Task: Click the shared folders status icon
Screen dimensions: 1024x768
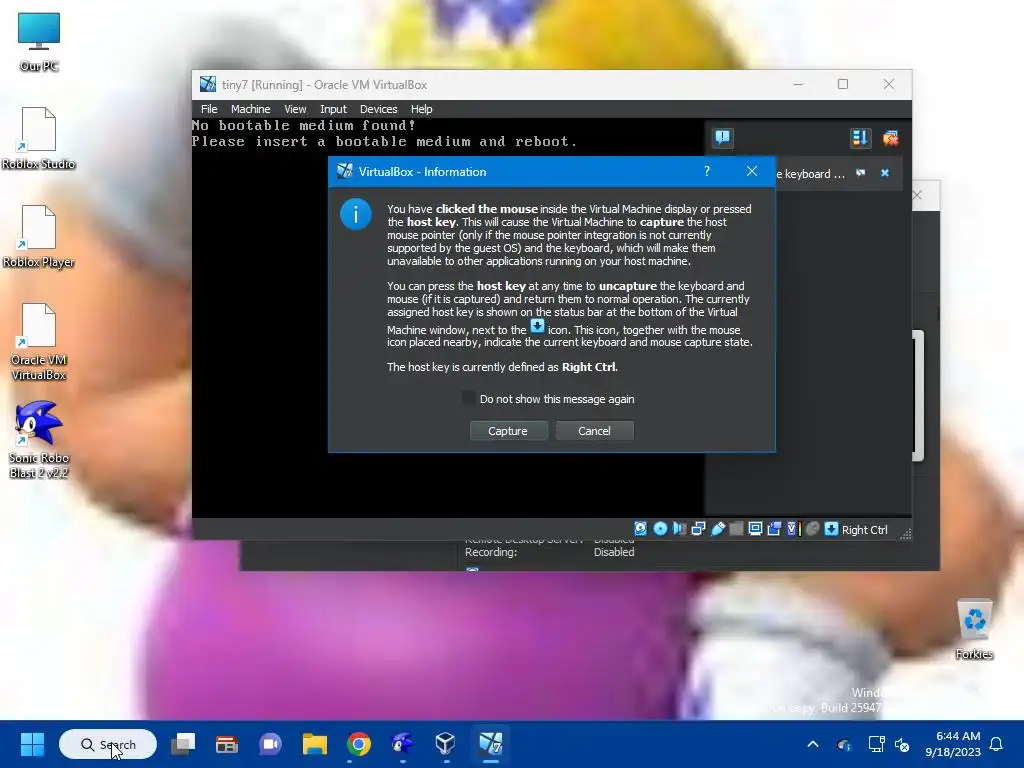Action: pos(737,529)
